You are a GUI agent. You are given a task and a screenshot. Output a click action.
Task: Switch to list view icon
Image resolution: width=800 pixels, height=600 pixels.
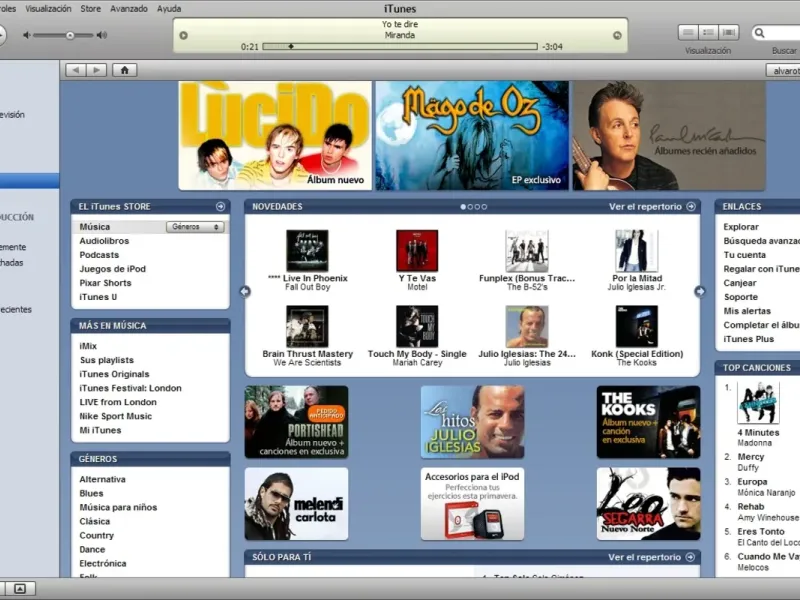(688, 33)
